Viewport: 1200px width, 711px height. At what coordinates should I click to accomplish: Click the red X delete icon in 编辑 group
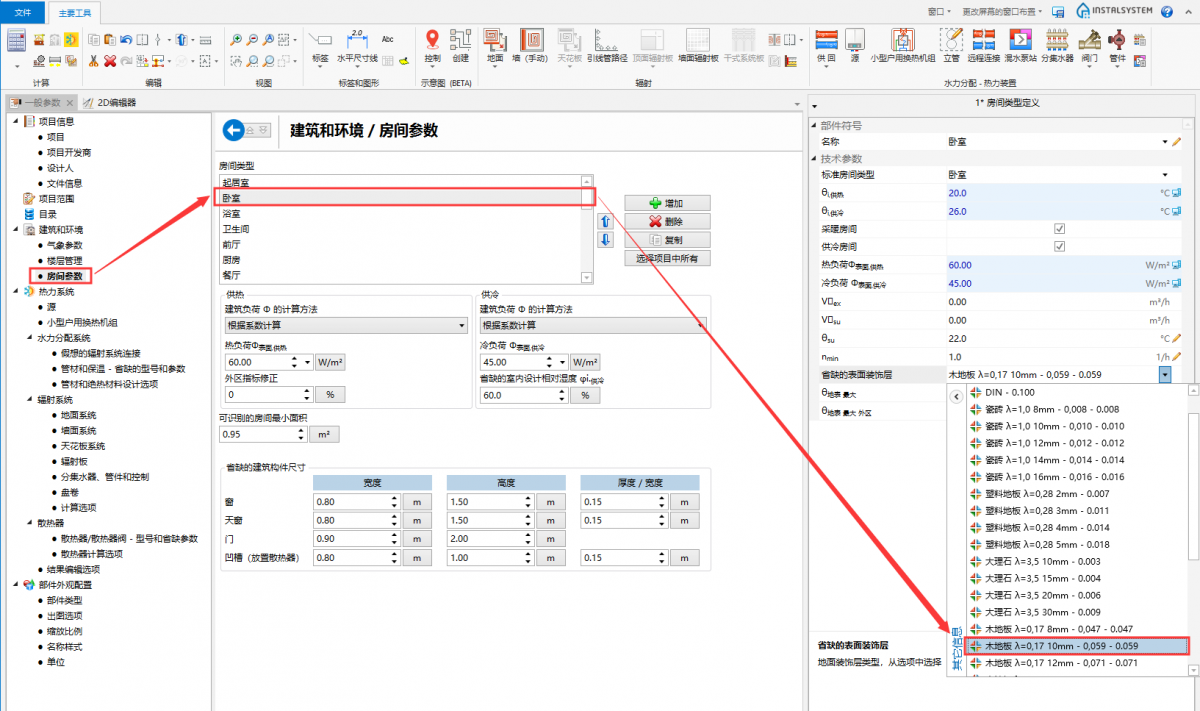pyautogui.click(x=110, y=61)
